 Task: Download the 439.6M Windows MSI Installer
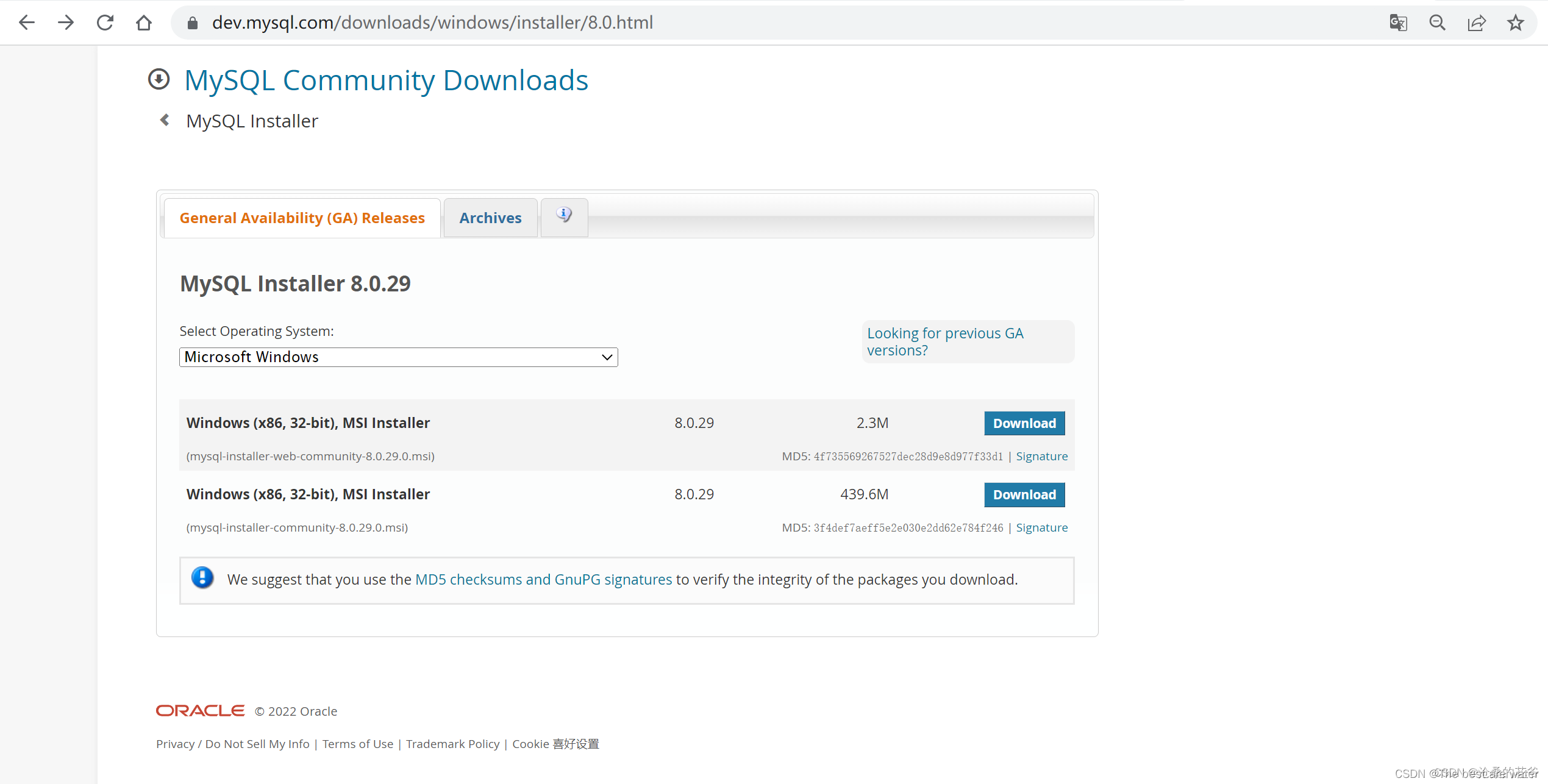tap(1024, 494)
